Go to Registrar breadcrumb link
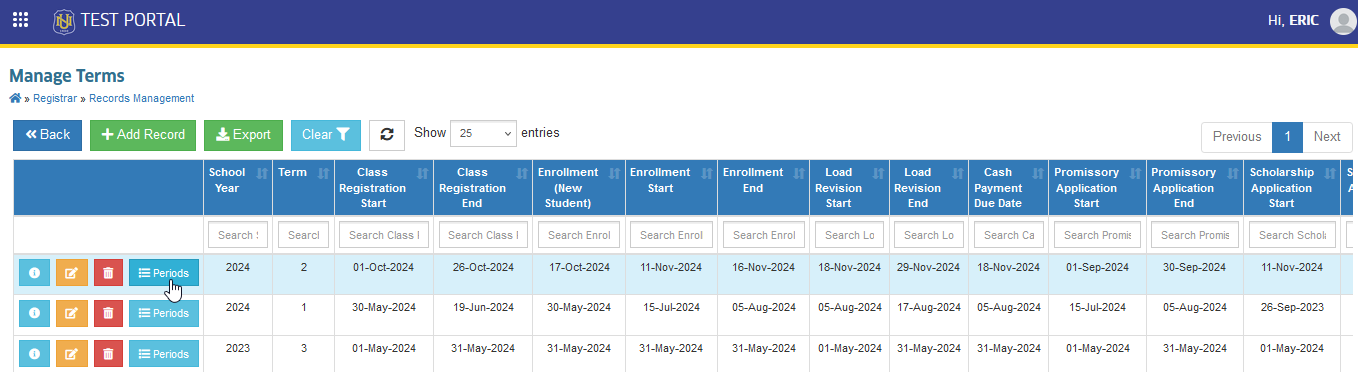The height and width of the screenshot is (372, 1358). tap(54, 99)
